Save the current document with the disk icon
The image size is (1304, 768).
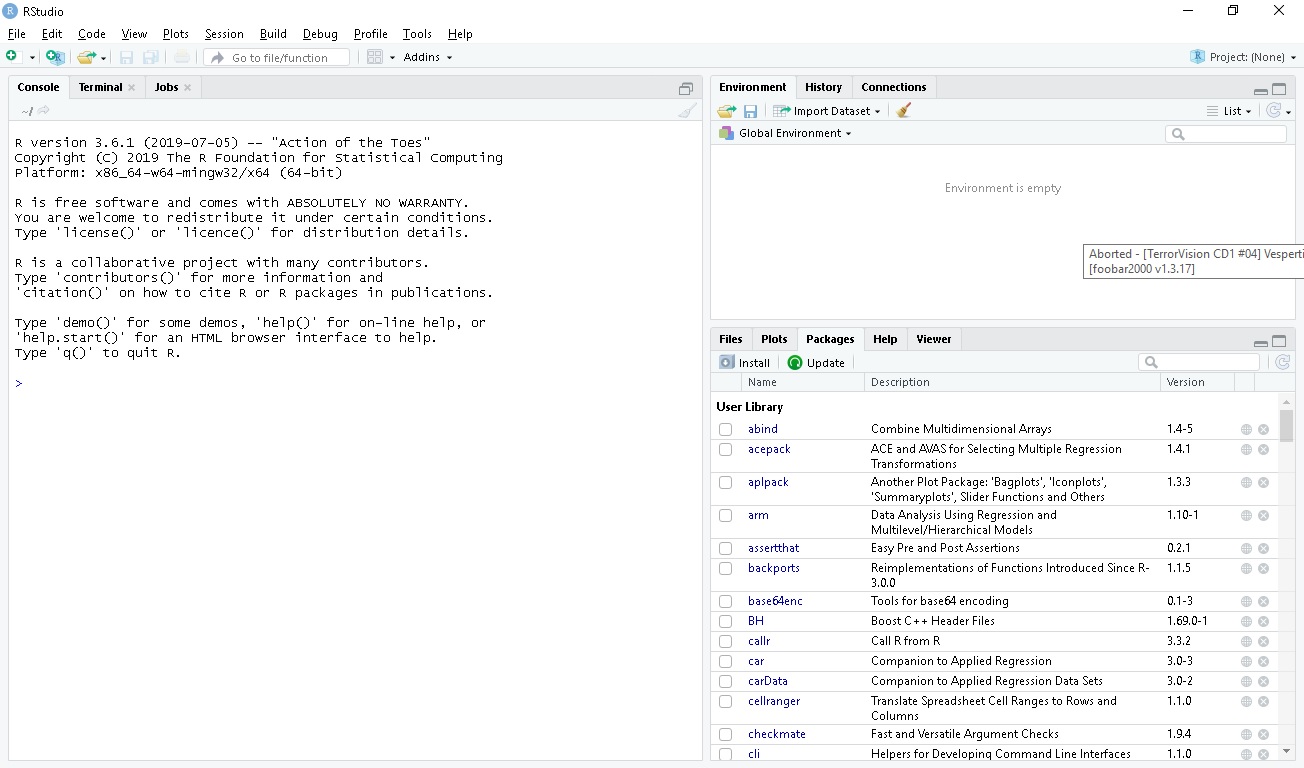[126, 57]
